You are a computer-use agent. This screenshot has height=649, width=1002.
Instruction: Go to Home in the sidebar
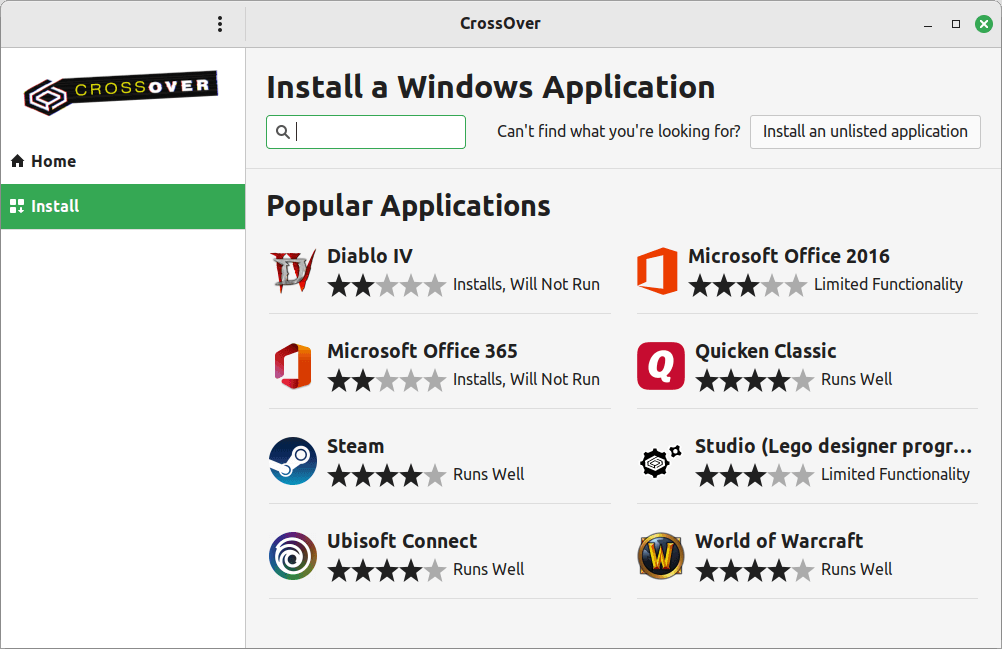pos(53,161)
